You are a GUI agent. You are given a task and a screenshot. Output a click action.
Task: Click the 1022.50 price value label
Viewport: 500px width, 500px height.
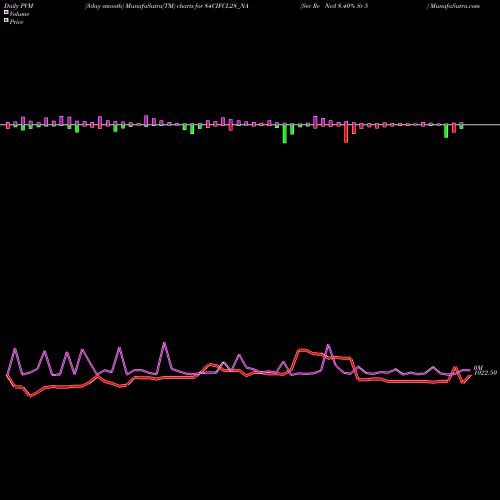485,373
